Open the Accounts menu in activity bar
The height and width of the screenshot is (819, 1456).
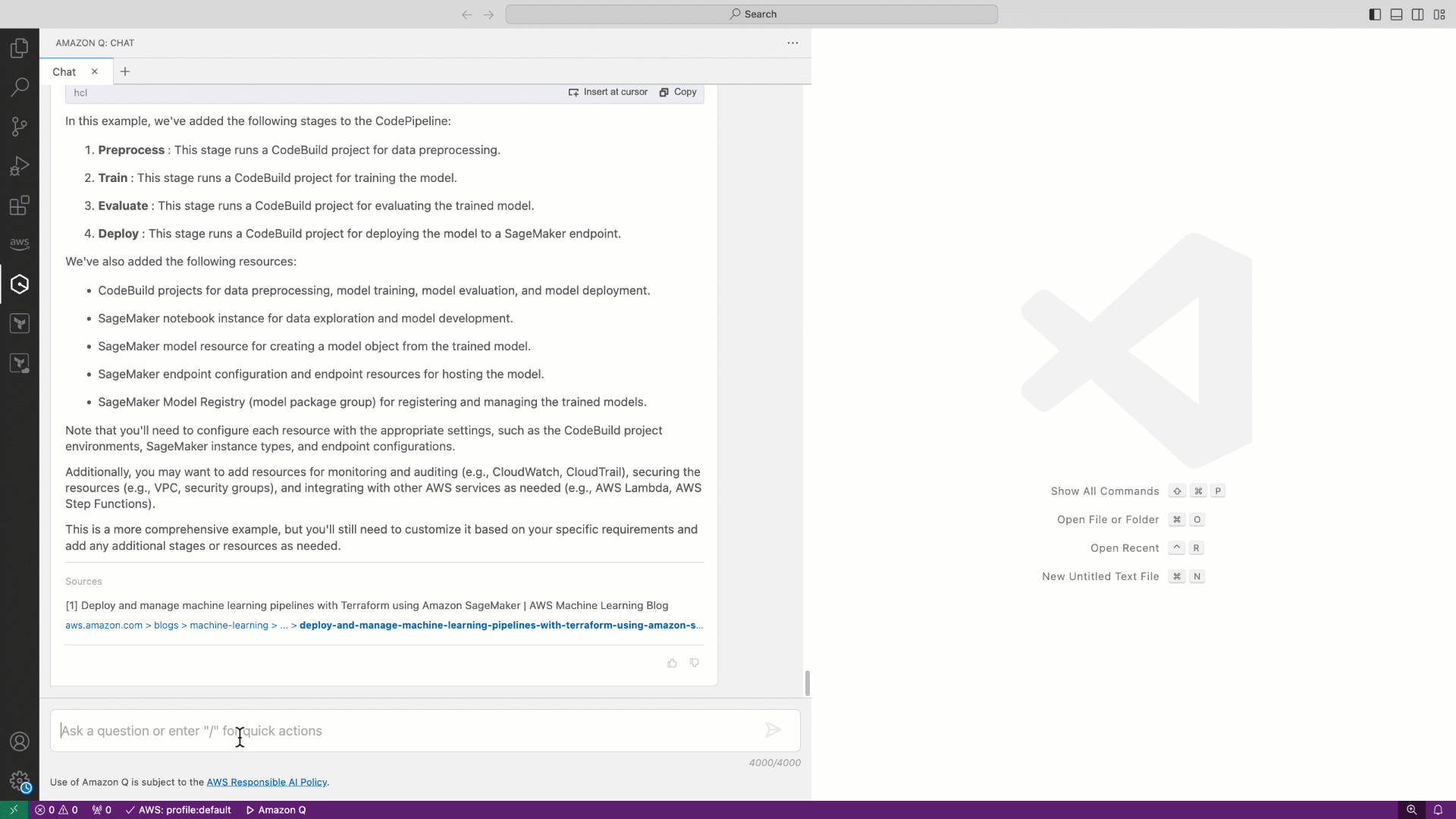(20, 742)
